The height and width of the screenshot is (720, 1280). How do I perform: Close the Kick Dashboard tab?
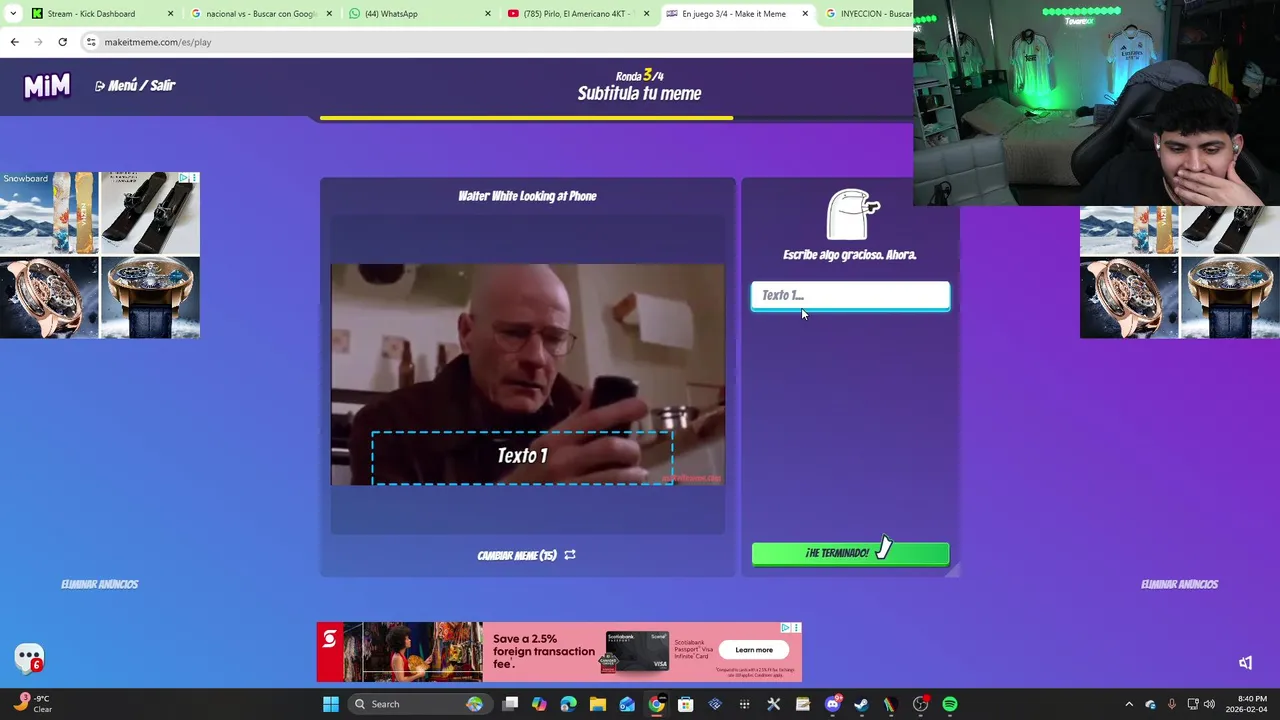[170, 14]
